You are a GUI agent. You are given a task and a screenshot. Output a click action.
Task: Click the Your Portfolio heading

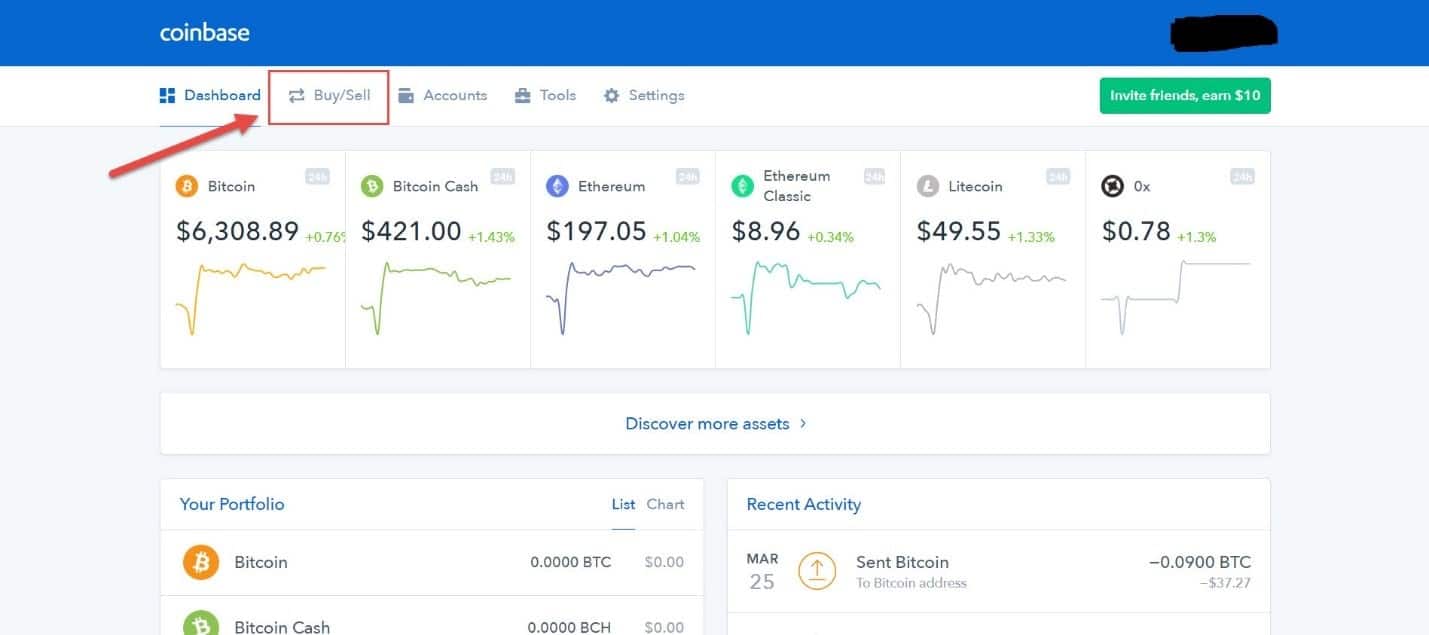pos(232,504)
